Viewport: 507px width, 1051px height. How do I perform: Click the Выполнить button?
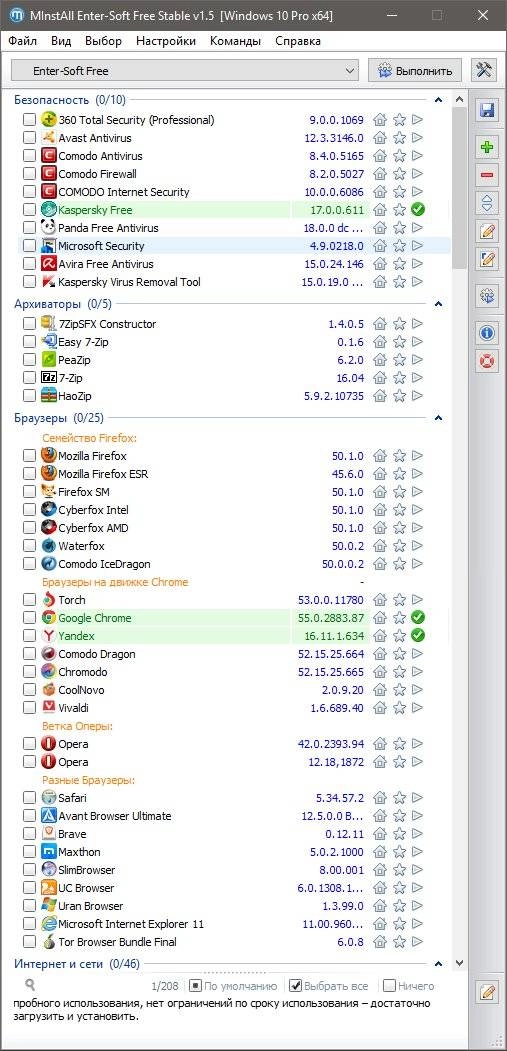tap(415, 70)
